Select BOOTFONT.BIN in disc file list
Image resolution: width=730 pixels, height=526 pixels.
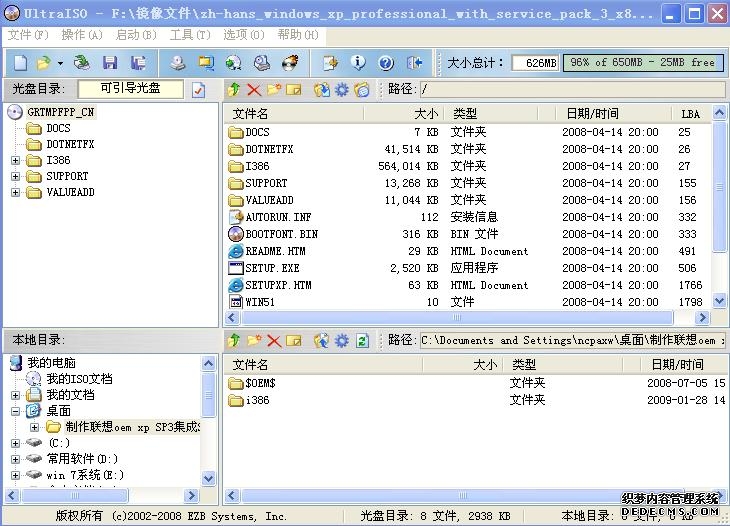[281, 234]
